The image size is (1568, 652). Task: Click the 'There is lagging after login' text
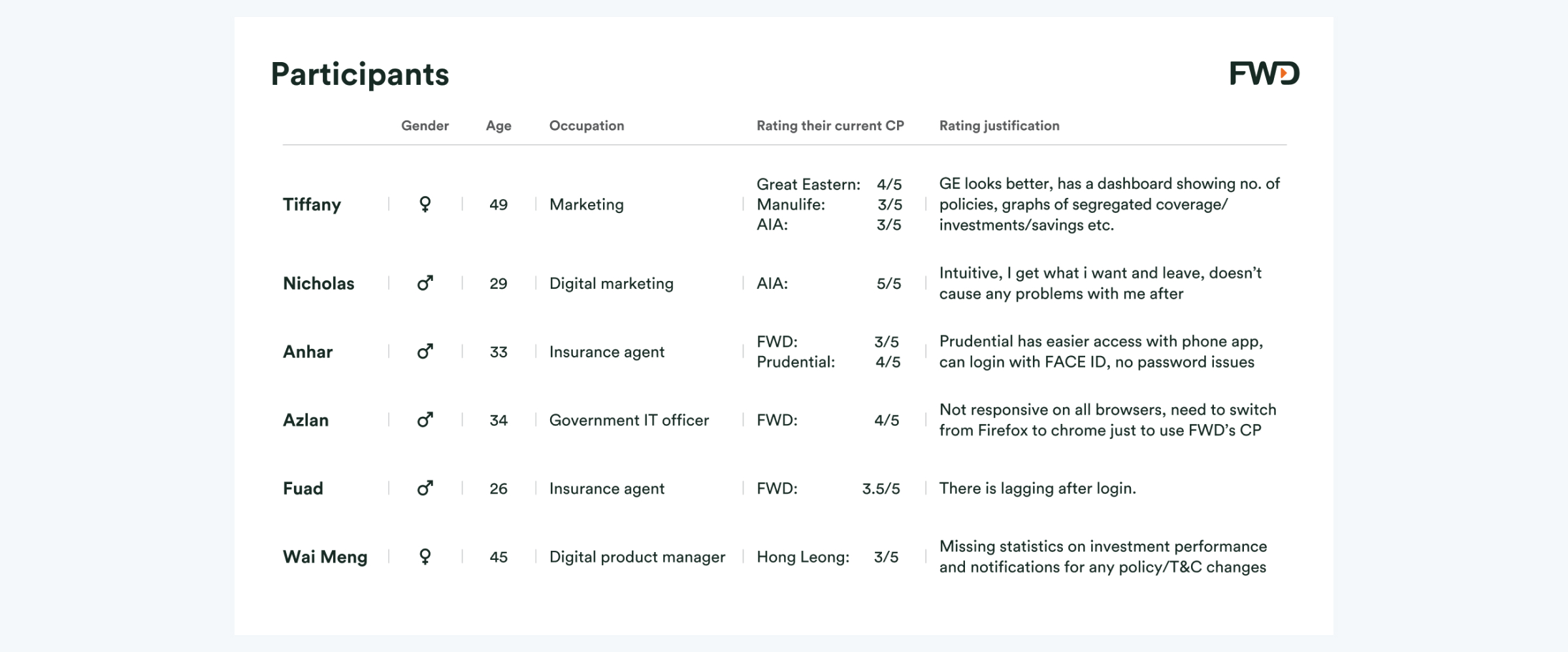pos(1037,489)
